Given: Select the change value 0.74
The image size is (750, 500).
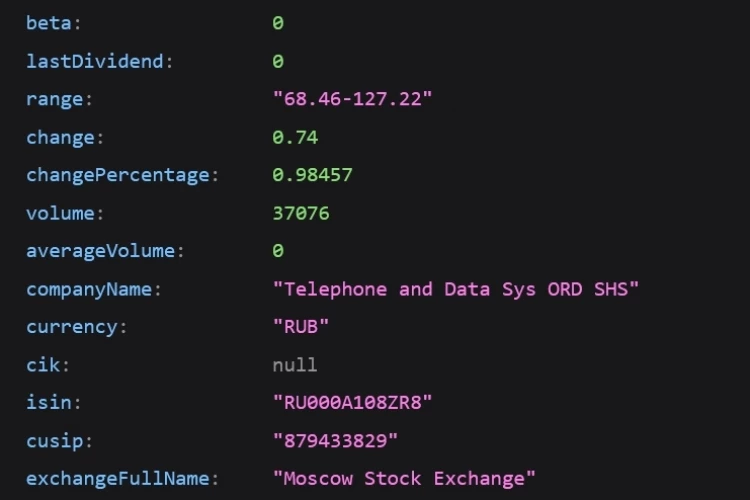Looking at the screenshot, I should [295, 137].
